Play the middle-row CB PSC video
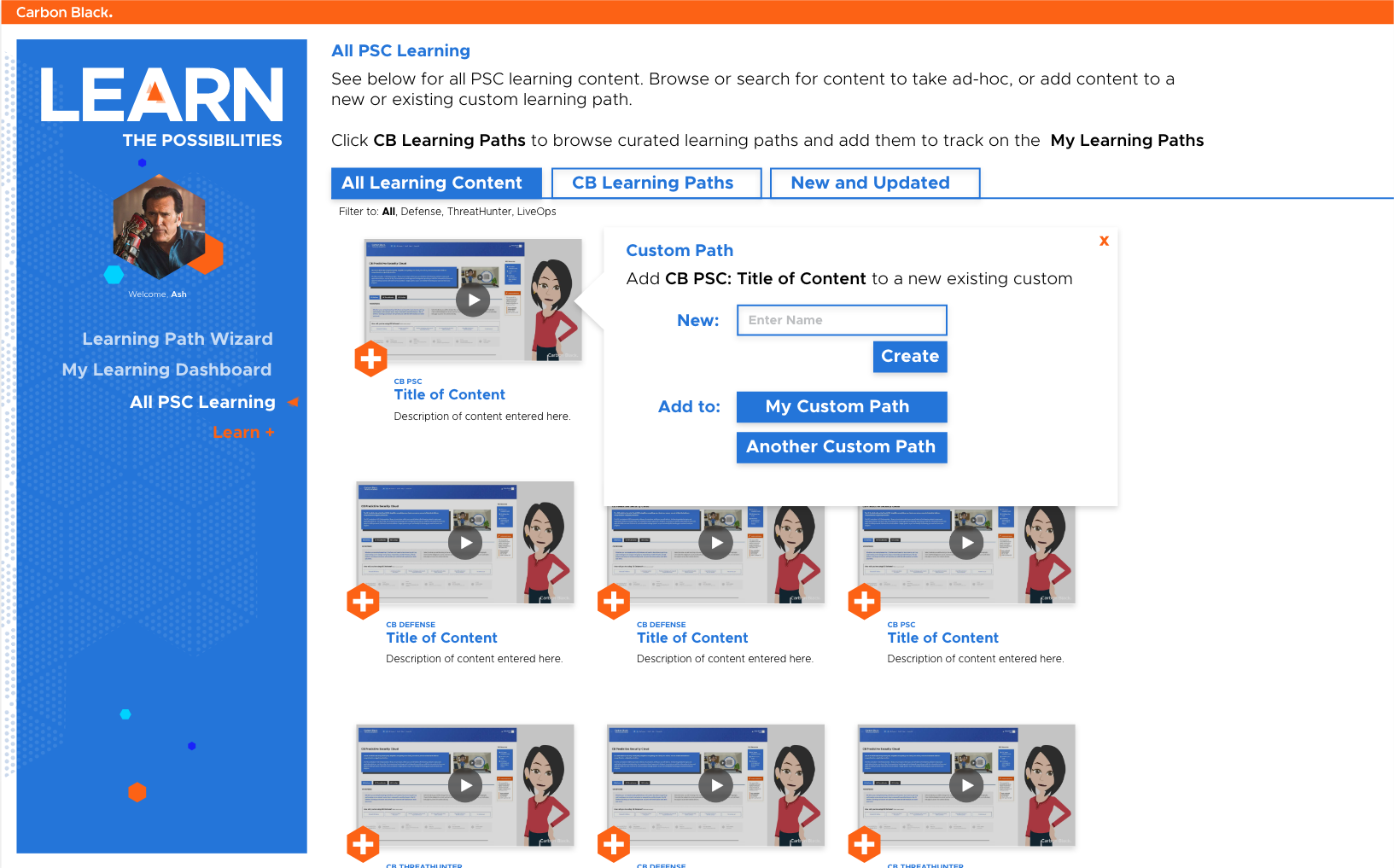The height and width of the screenshot is (868, 1394). [x=966, y=542]
